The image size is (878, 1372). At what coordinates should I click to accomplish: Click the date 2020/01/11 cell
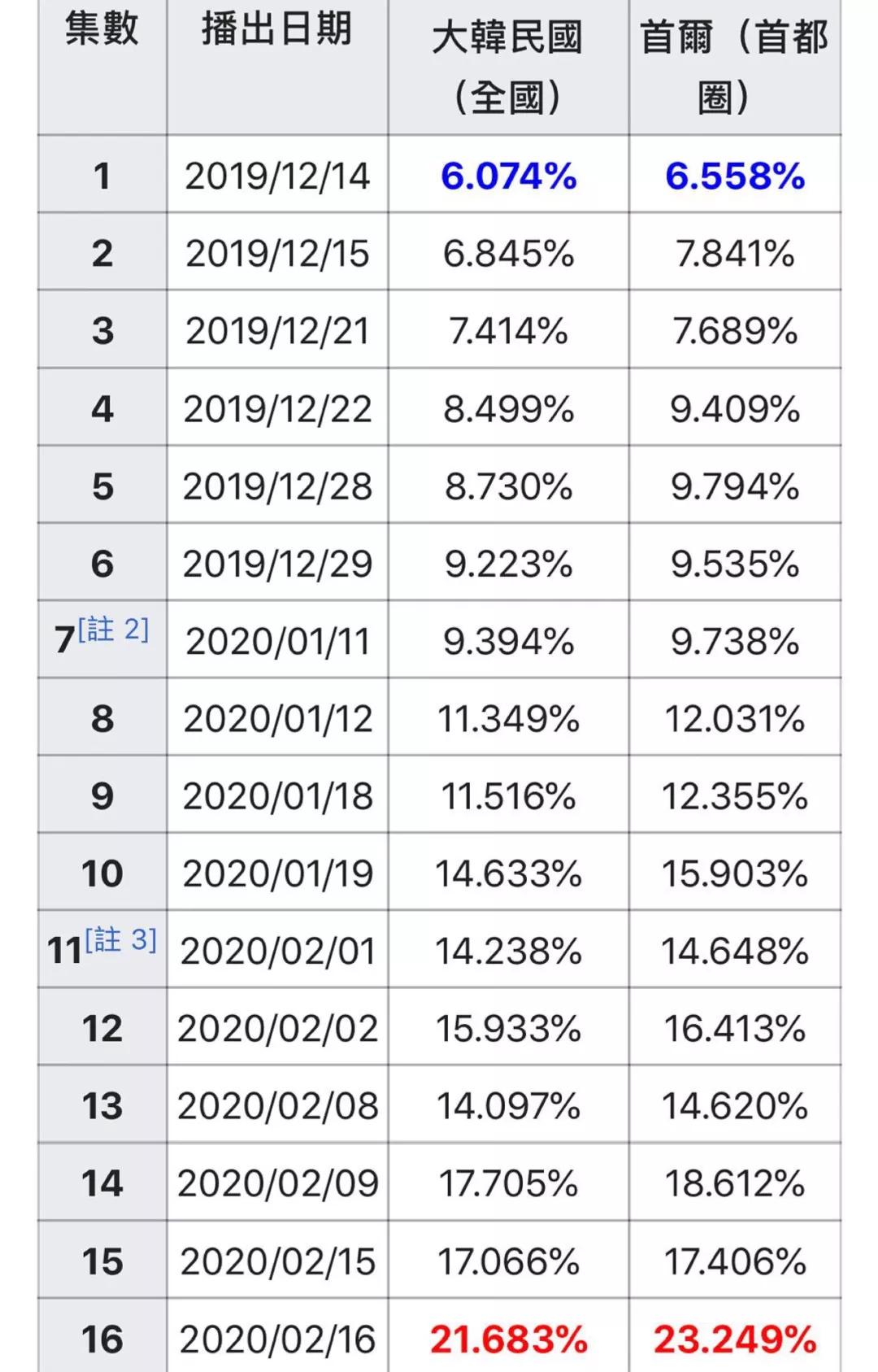pyautogui.click(x=277, y=641)
